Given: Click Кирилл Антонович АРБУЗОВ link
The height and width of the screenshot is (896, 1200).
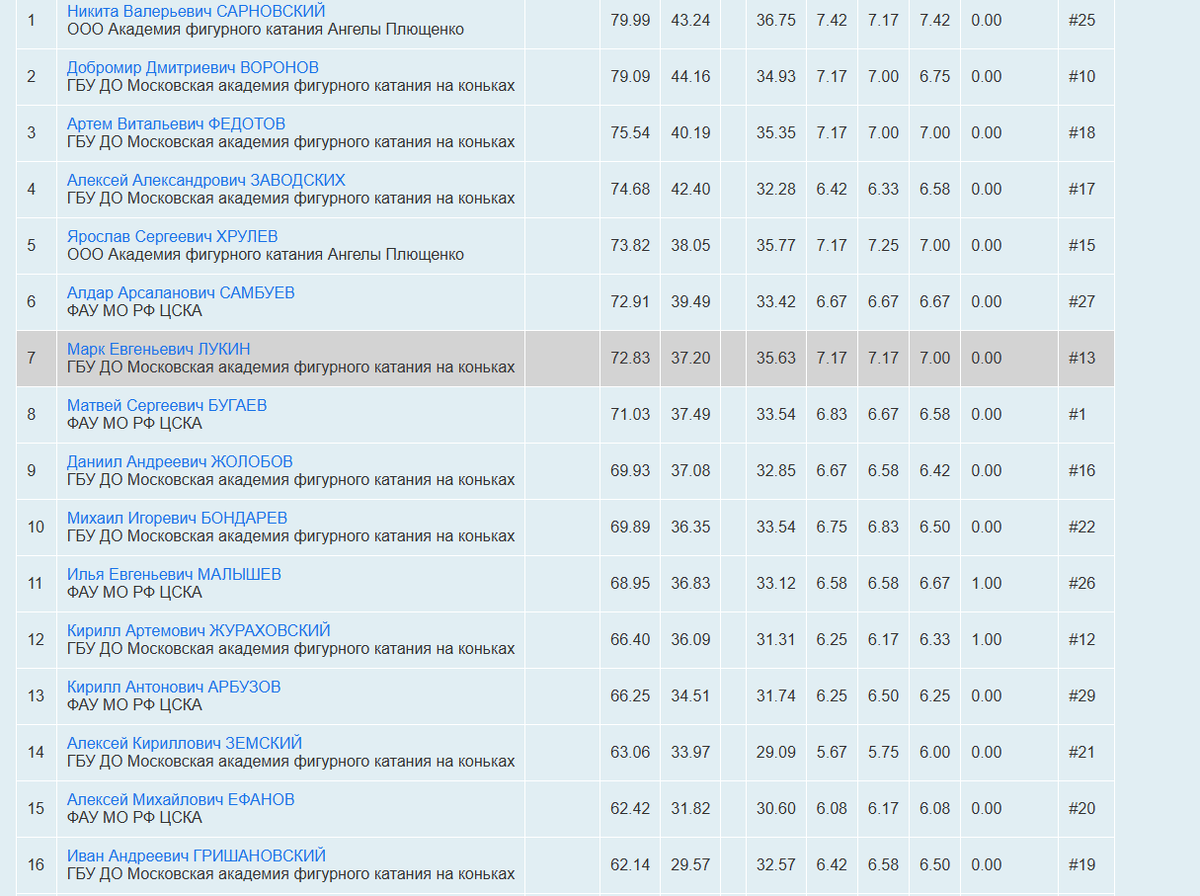Looking at the screenshot, I should click(x=174, y=687).
